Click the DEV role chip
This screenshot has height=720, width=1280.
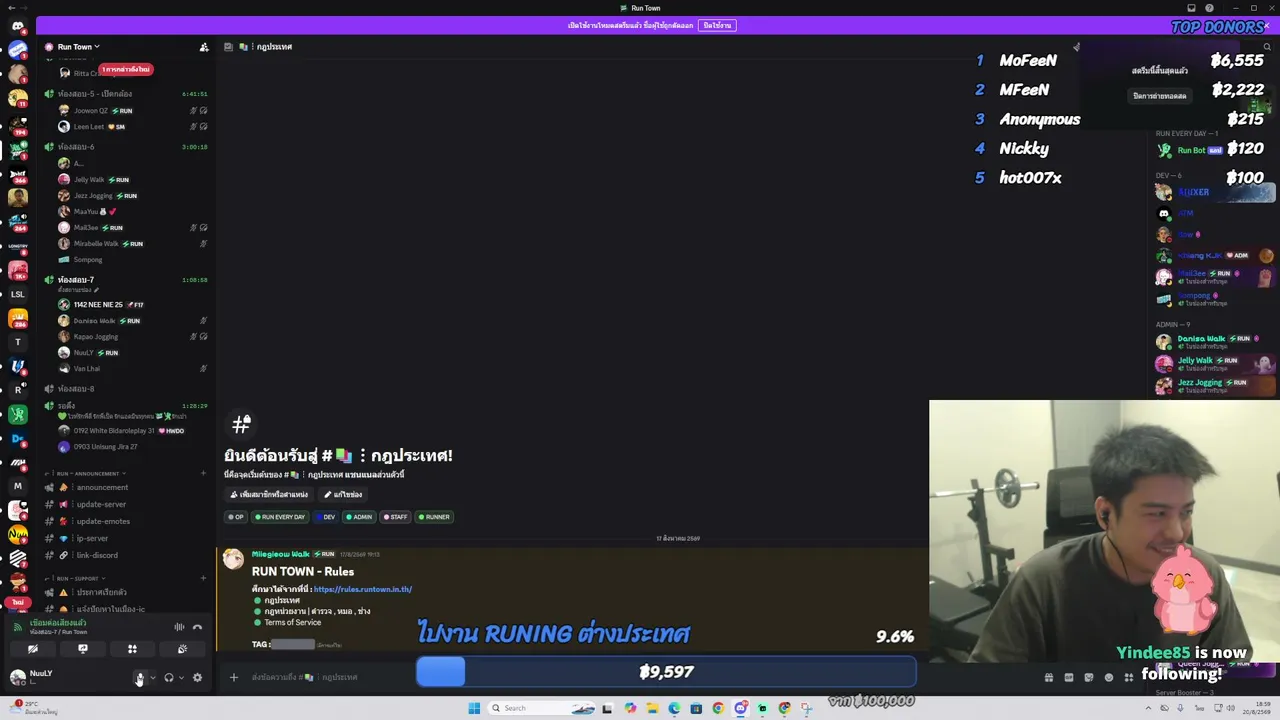(326, 517)
